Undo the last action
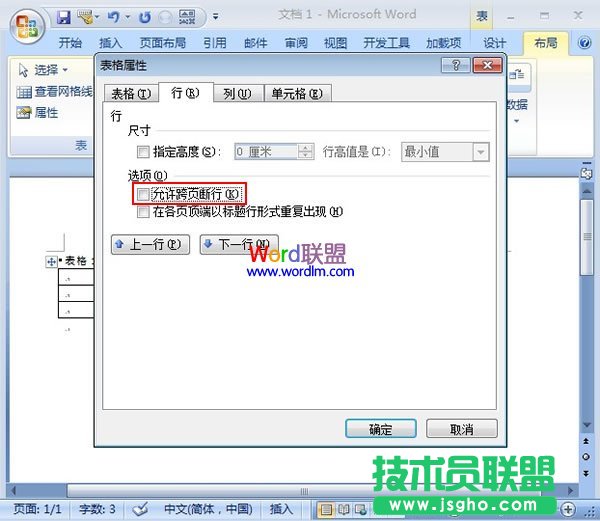 click(114, 17)
